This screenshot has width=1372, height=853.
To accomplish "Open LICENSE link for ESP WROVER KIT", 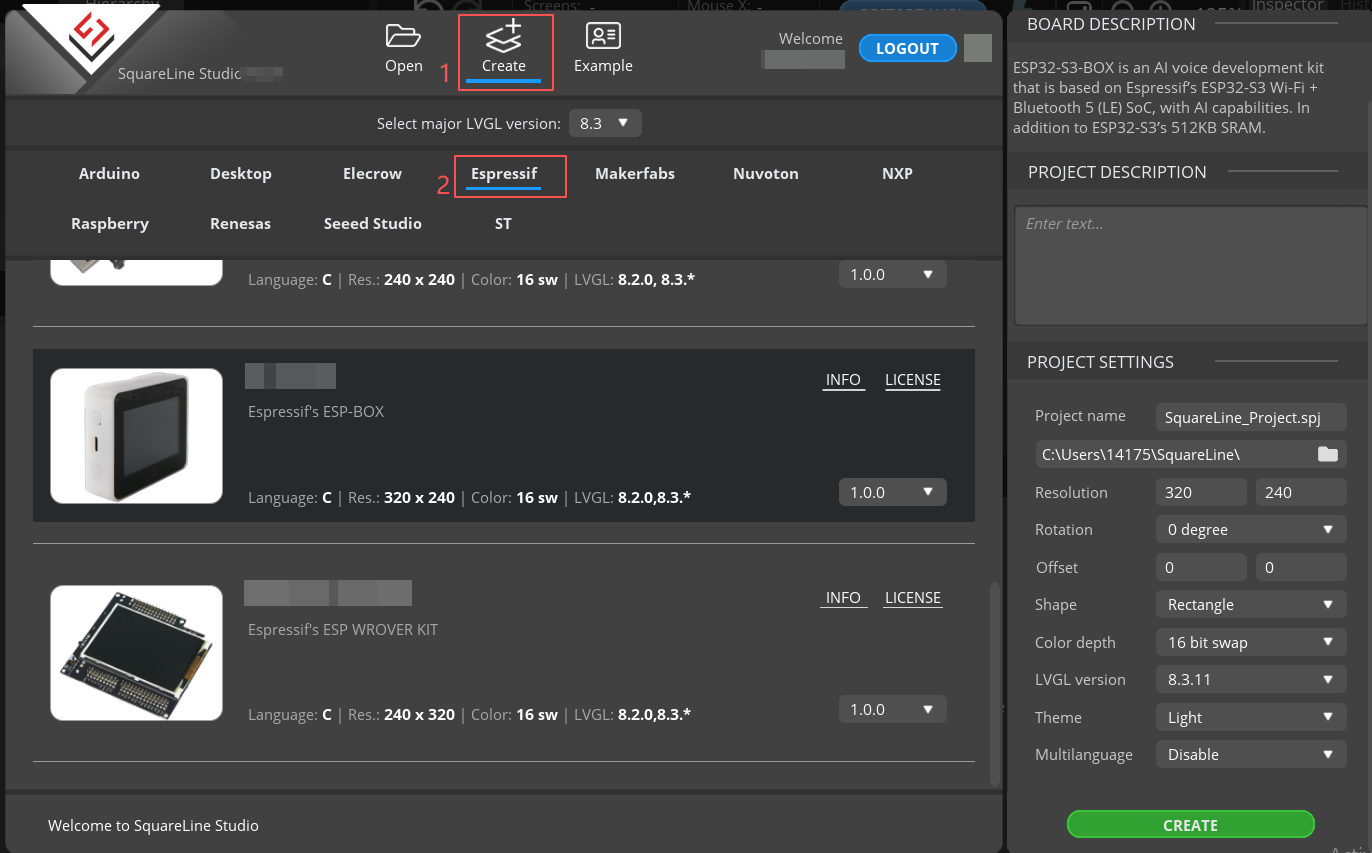I will click(x=913, y=598).
